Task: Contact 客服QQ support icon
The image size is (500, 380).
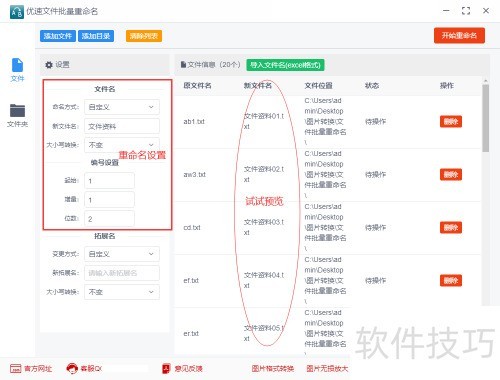Action: coord(72,368)
